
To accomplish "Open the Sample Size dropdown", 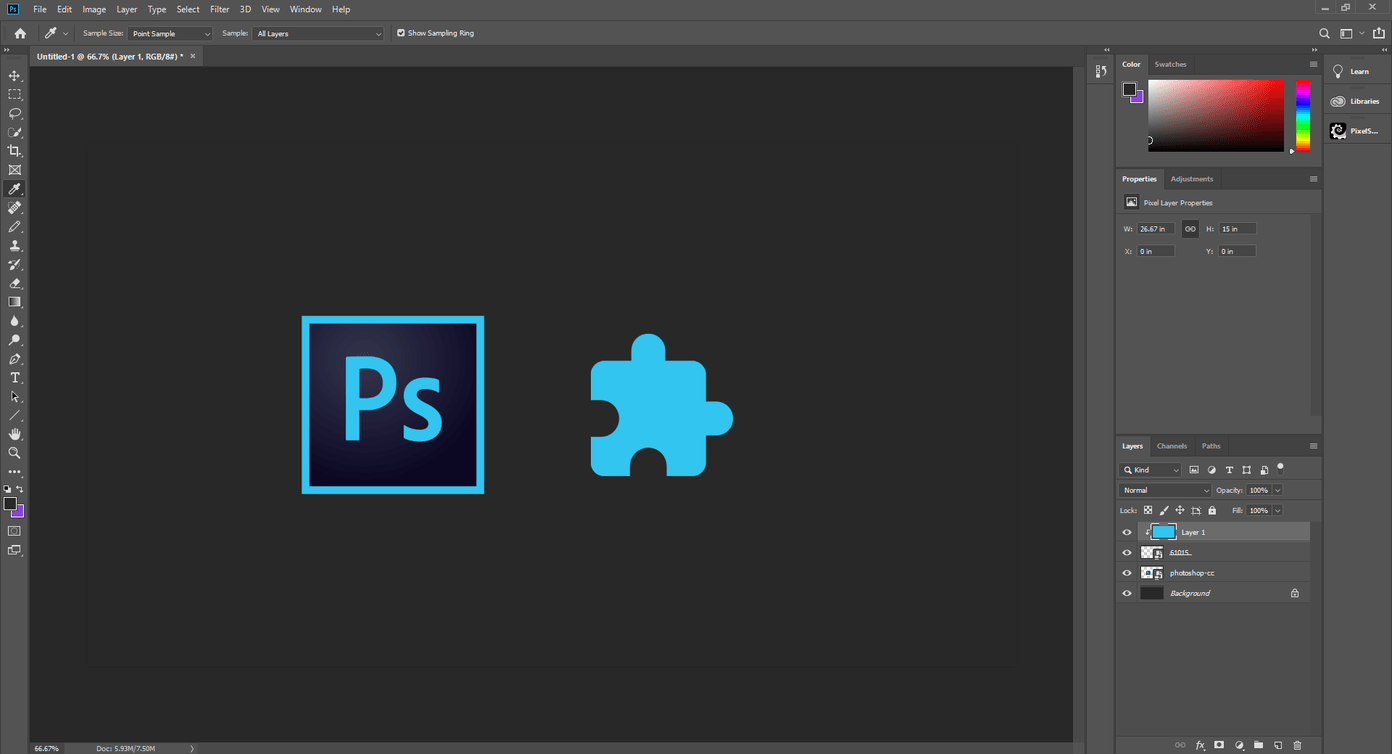I will (170, 33).
